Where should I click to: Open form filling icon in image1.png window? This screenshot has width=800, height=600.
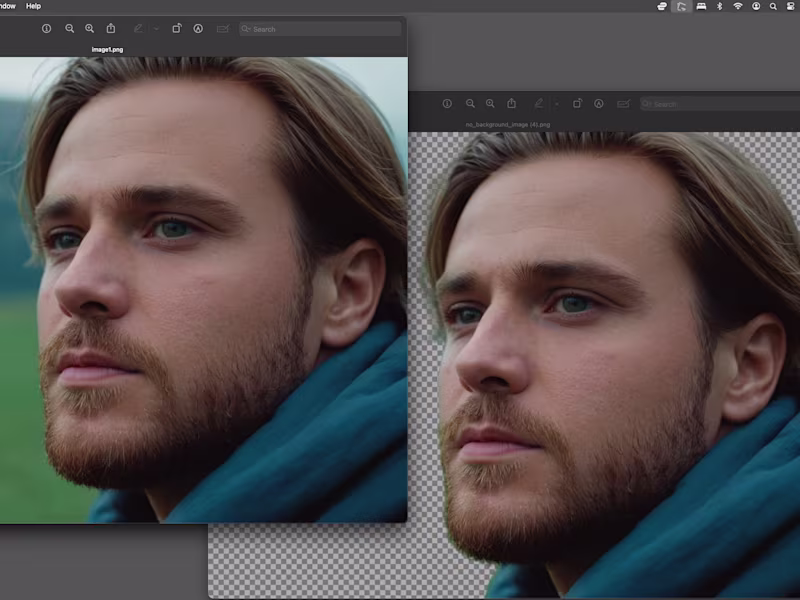pyautogui.click(x=223, y=29)
